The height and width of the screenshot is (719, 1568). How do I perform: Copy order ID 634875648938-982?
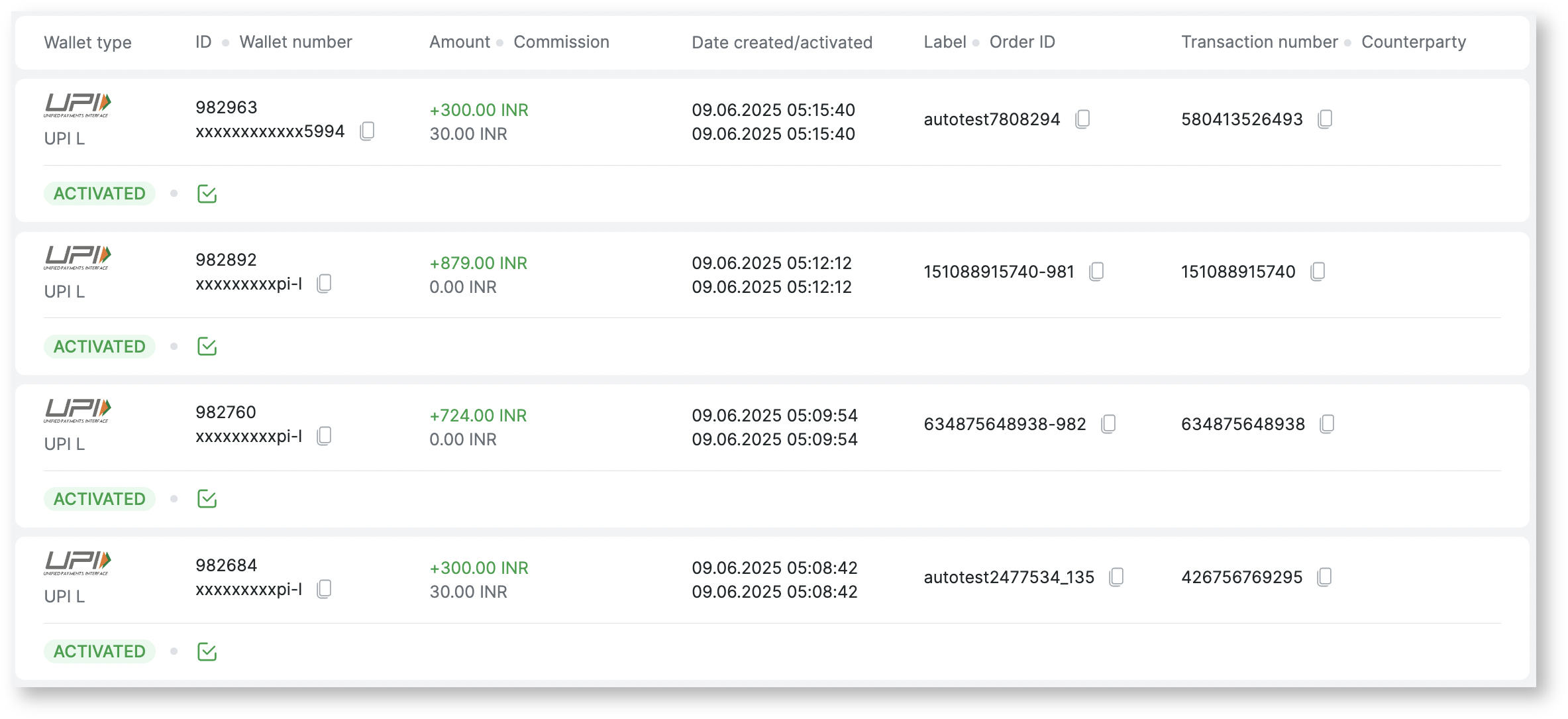(x=1108, y=424)
